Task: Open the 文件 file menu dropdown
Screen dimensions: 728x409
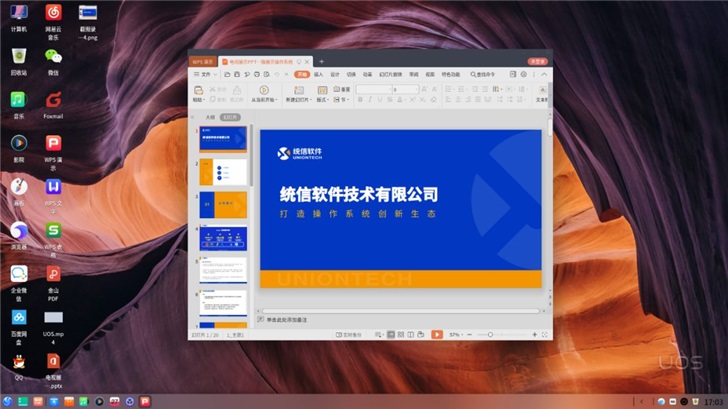Action: tap(206, 74)
